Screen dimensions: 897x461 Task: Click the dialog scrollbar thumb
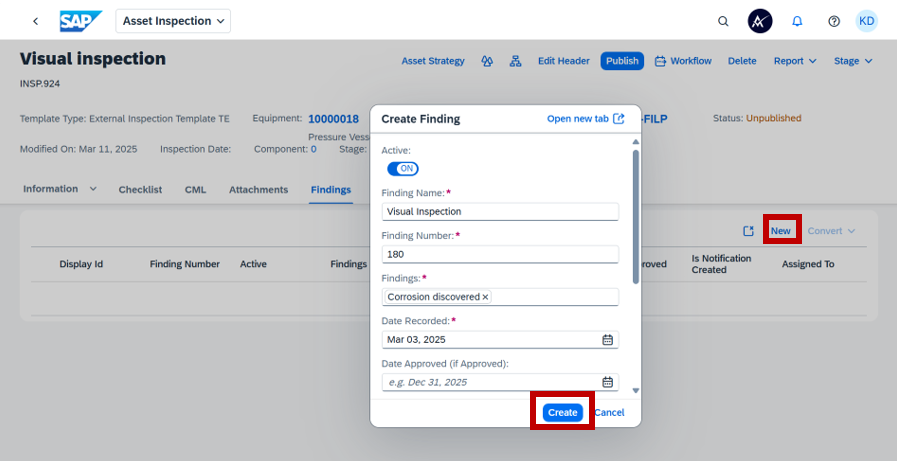pos(636,217)
